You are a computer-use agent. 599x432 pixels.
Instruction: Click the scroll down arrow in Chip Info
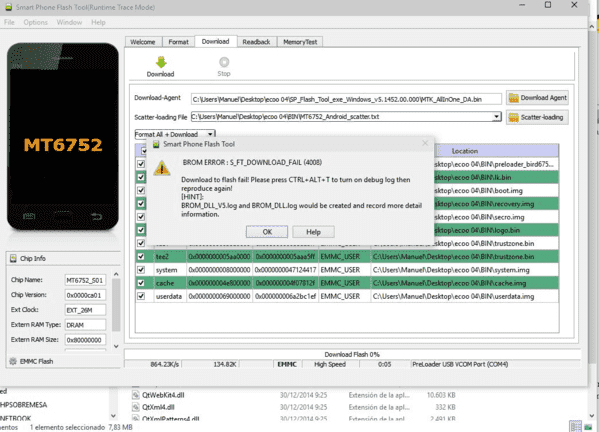click(116, 346)
